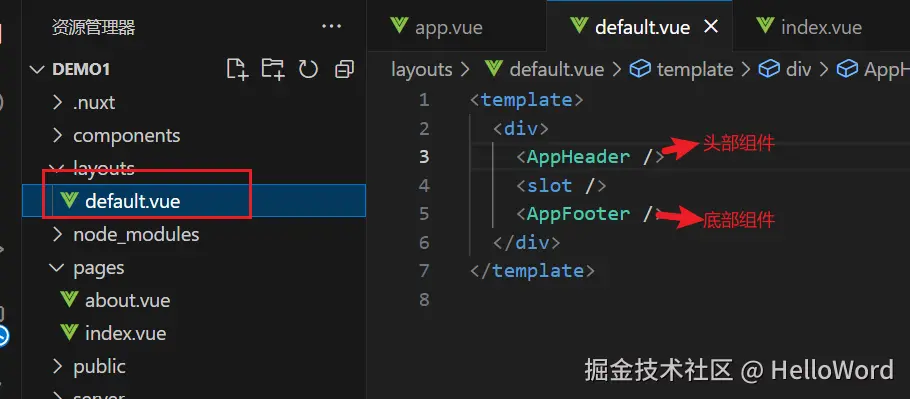Click the template breadcrumb segment
The width and height of the screenshot is (910, 399).
[695, 70]
